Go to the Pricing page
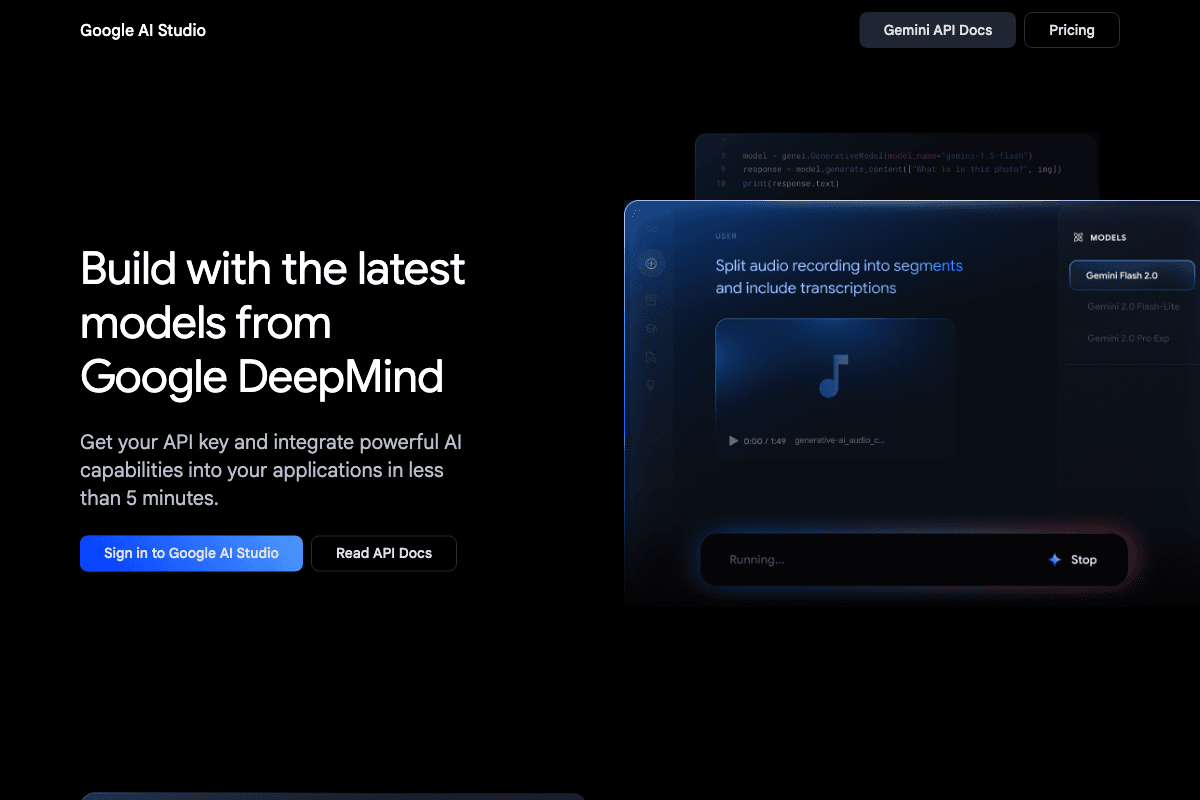The height and width of the screenshot is (800, 1200). pyautogui.click(x=1071, y=30)
